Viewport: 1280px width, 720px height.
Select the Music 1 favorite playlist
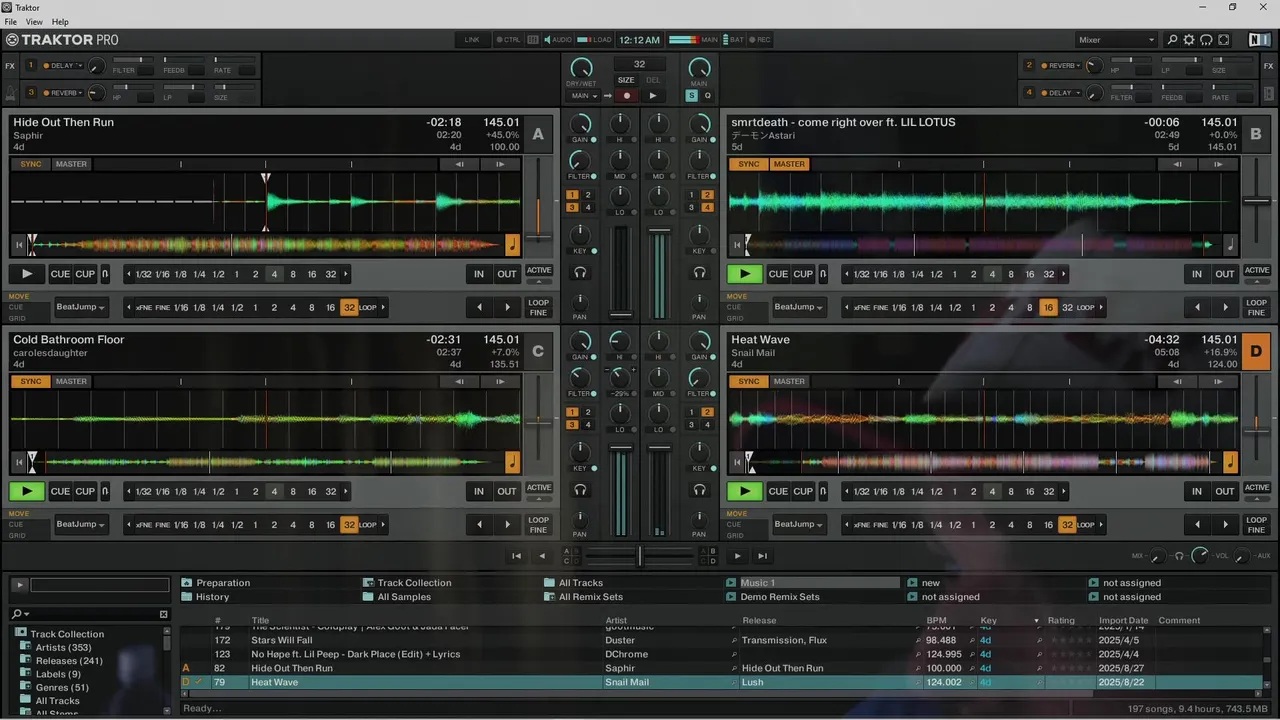pyautogui.click(x=812, y=583)
